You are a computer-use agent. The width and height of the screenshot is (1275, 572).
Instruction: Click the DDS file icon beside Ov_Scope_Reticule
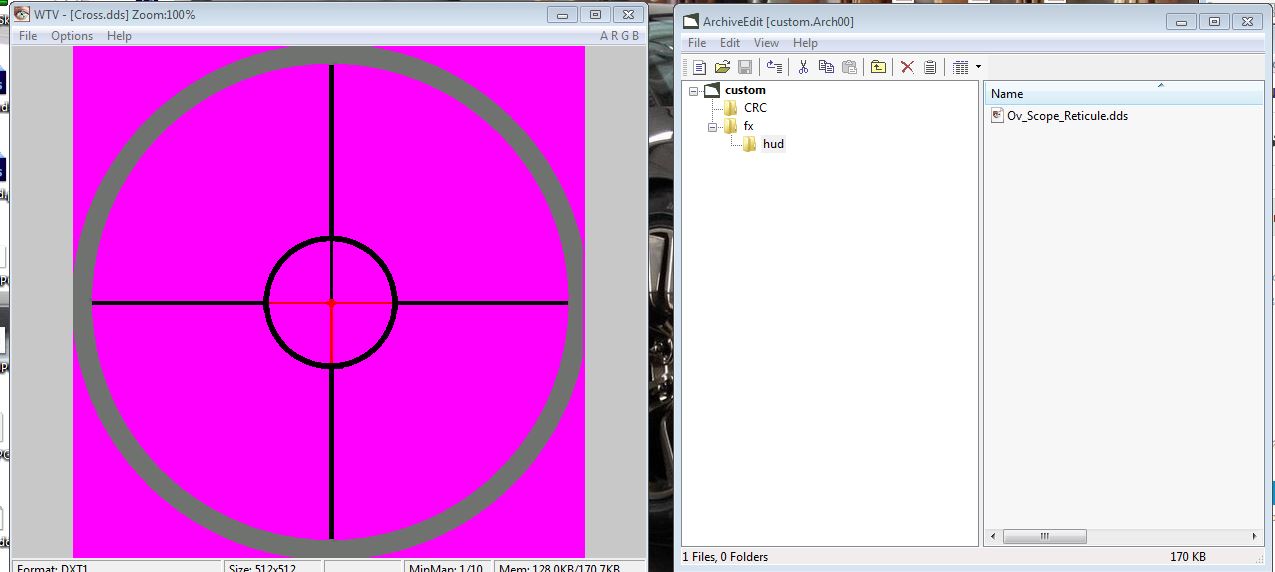(x=997, y=115)
